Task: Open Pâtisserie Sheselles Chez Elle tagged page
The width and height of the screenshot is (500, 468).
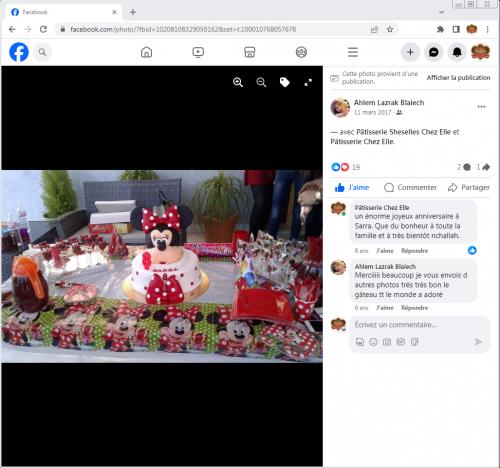Action: [403, 132]
